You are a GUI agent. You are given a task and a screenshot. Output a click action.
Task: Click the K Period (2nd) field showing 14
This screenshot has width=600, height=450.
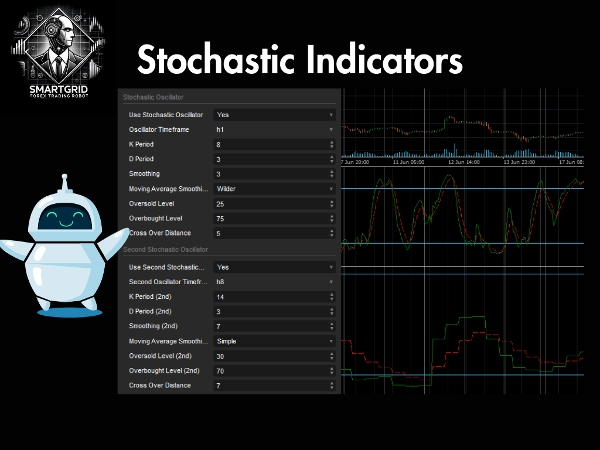(x=270, y=297)
